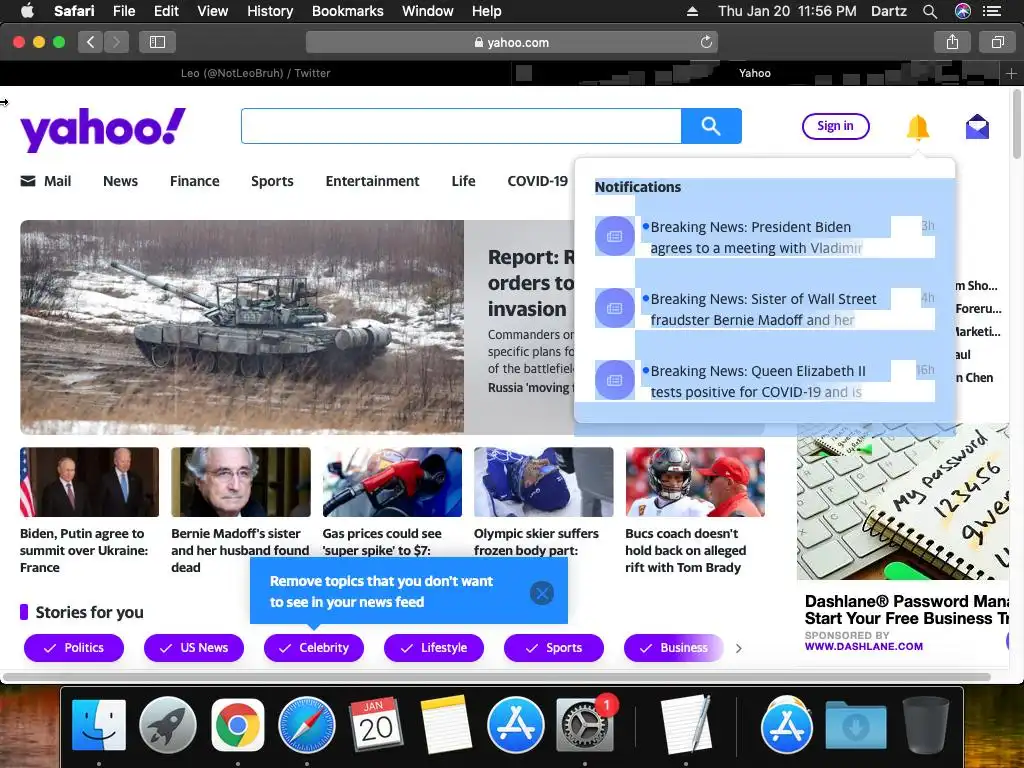Open Launchpad from the Dock

pyautogui.click(x=168, y=725)
